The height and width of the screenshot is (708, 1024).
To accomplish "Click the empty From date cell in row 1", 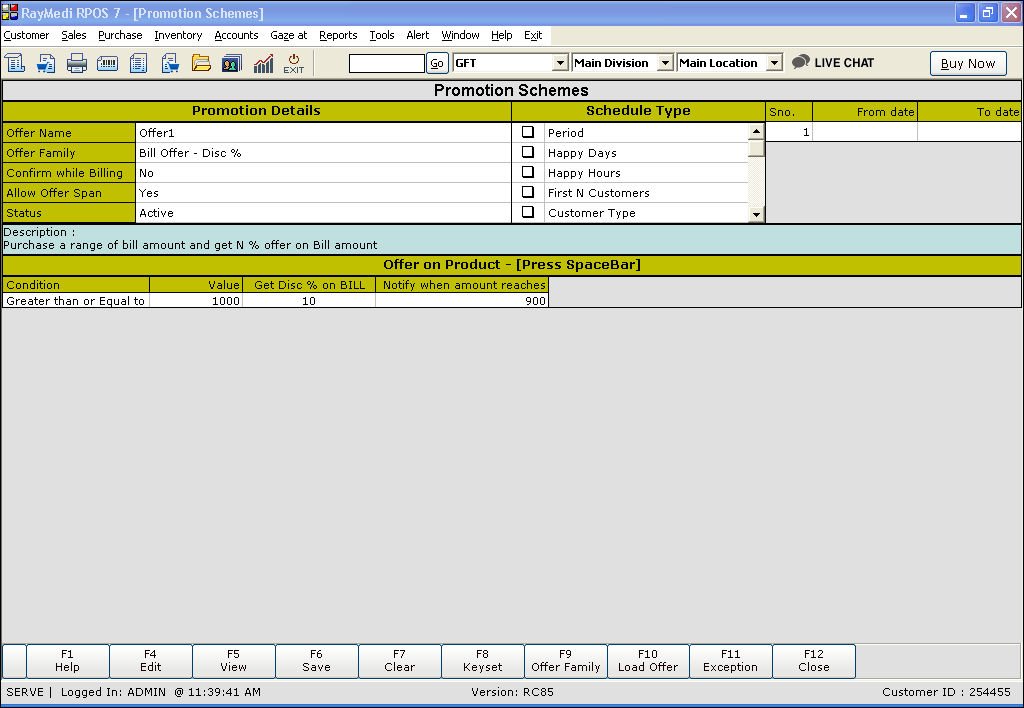I will coord(865,132).
